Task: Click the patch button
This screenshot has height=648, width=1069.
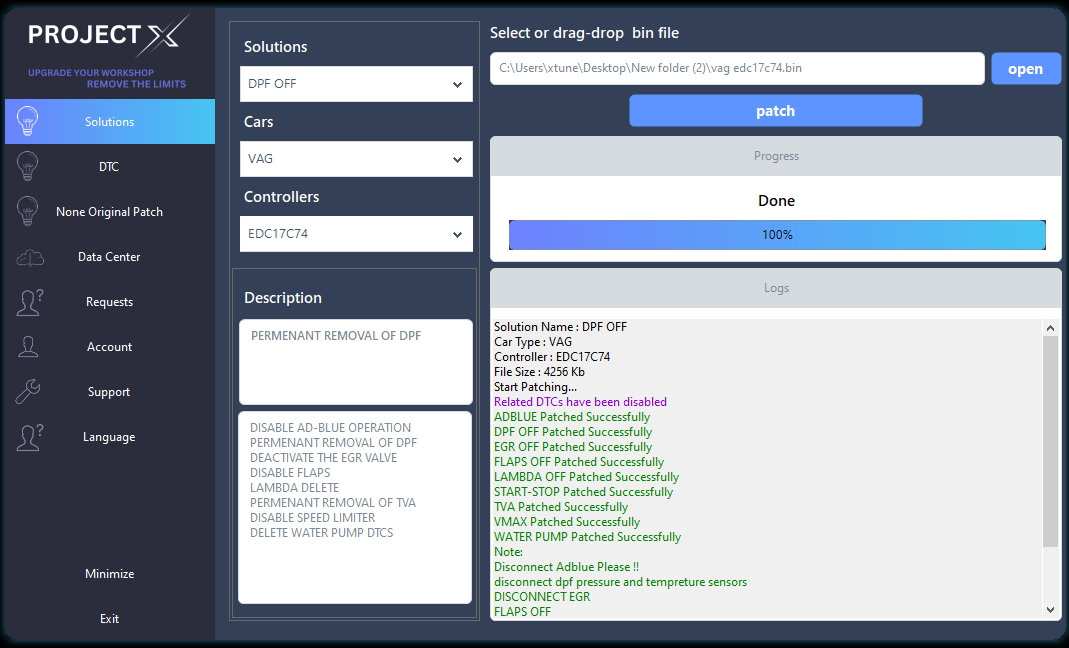Action: [x=776, y=111]
